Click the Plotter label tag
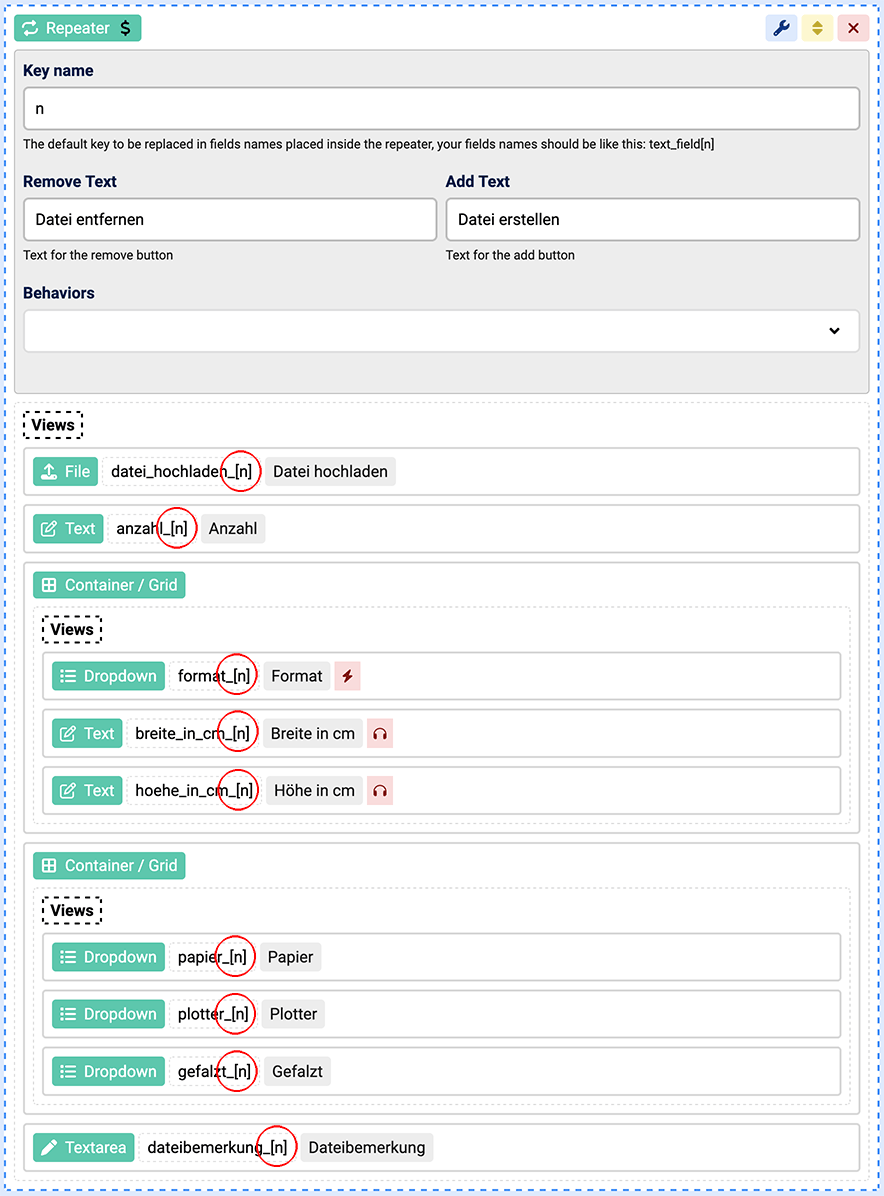The height and width of the screenshot is (1196, 884). (x=293, y=1014)
